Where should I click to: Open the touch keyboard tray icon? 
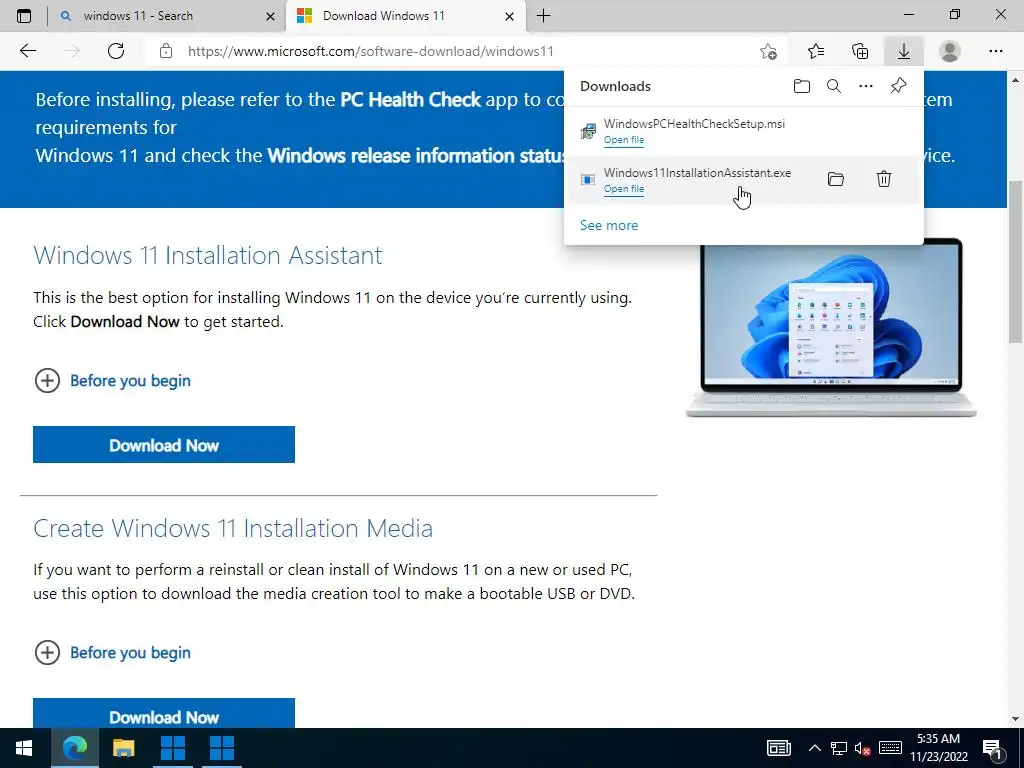[x=890, y=748]
